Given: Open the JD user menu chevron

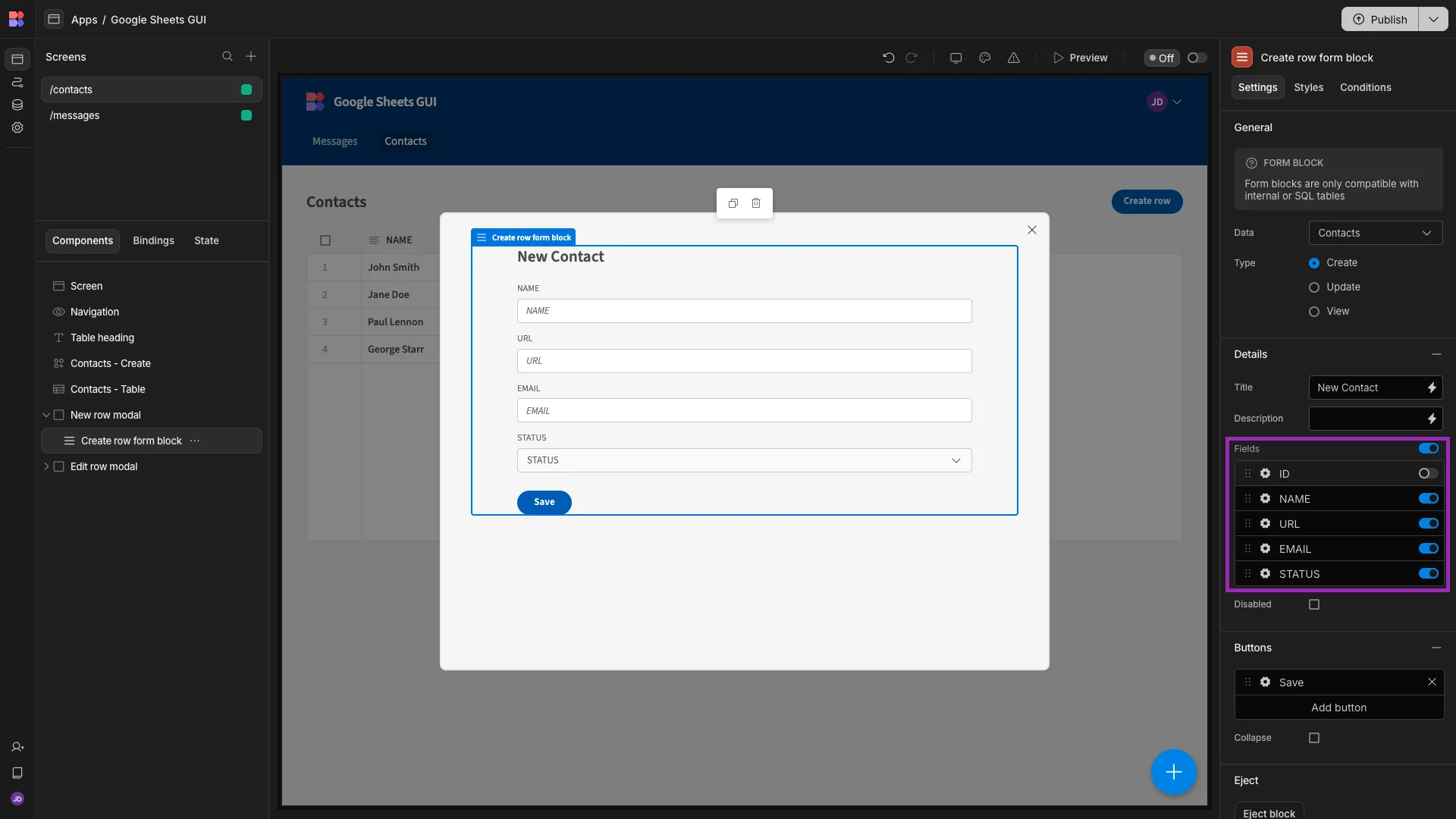Looking at the screenshot, I should [1177, 102].
